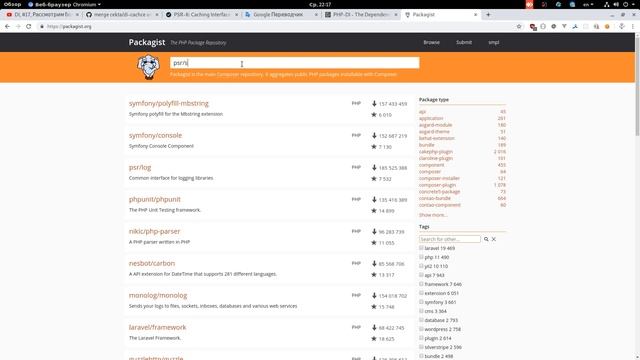Click the Packagist mascot logo
This screenshot has width=640, height=360.
[x=148, y=67]
